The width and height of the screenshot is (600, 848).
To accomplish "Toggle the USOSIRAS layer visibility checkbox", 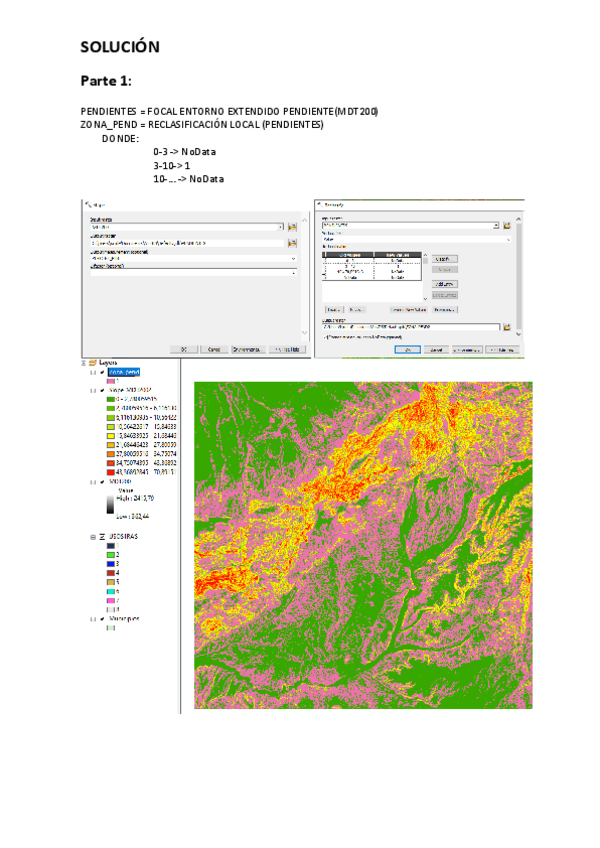I will point(101,537).
